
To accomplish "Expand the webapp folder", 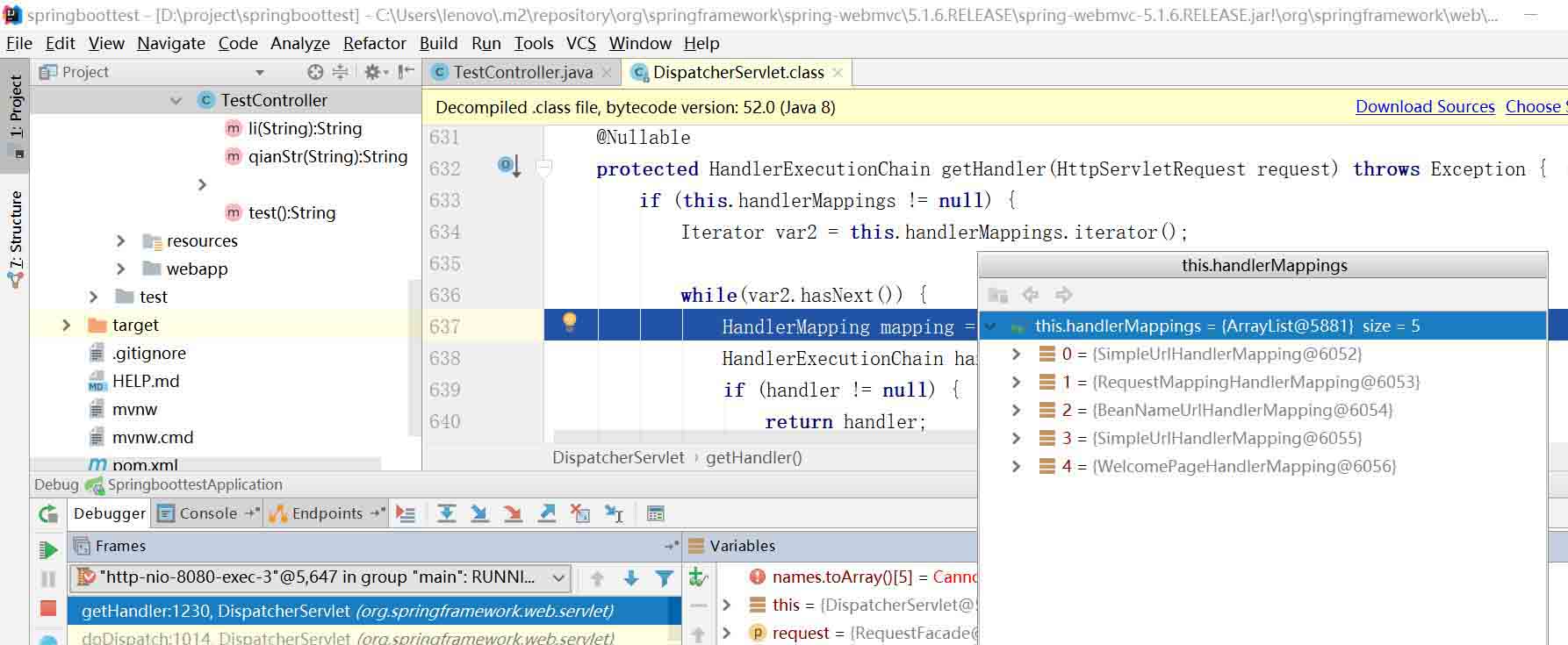I will [121, 269].
